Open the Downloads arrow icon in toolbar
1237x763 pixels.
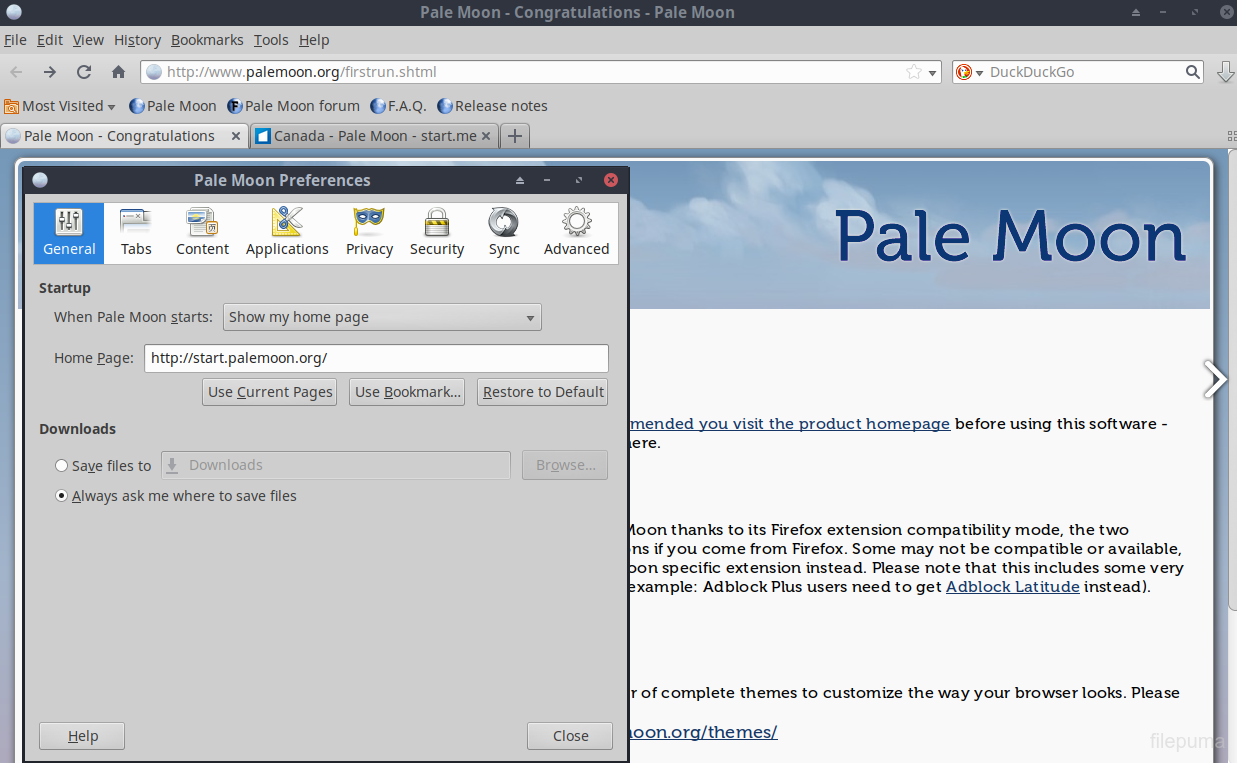tap(1225, 72)
